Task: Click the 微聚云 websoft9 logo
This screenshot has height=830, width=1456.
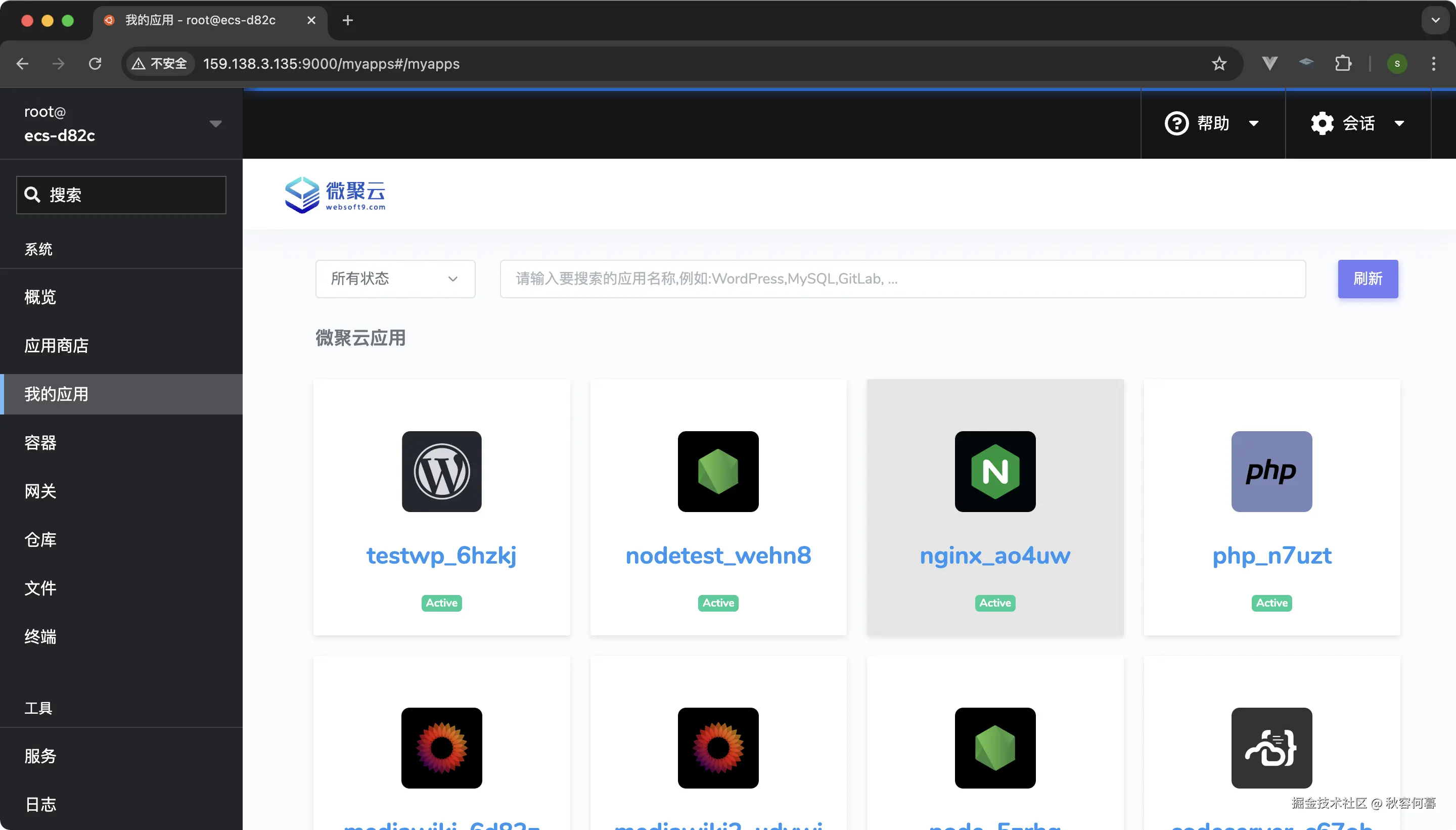Action: pos(336,195)
